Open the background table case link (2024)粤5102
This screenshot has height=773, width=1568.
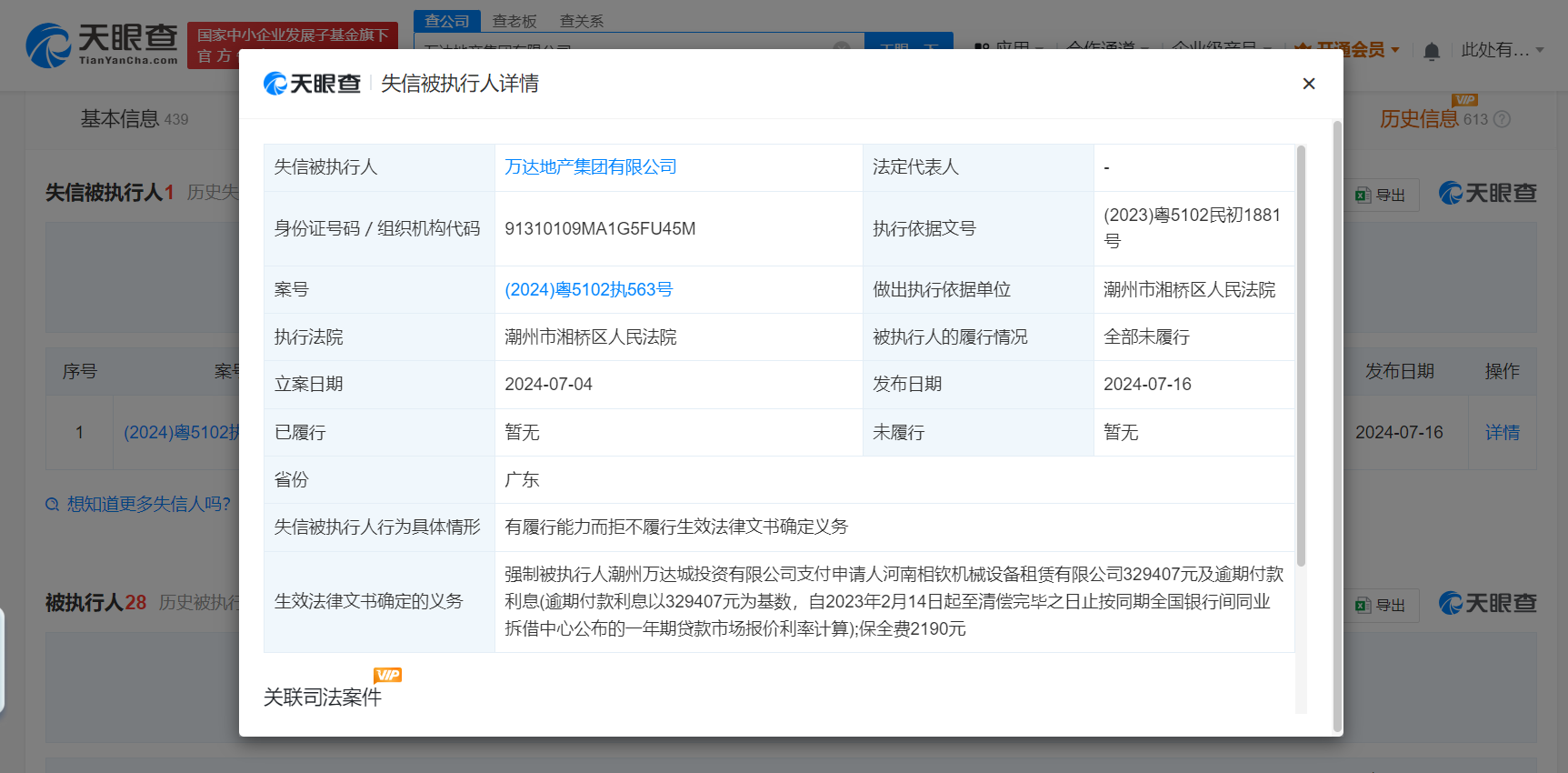181,433
